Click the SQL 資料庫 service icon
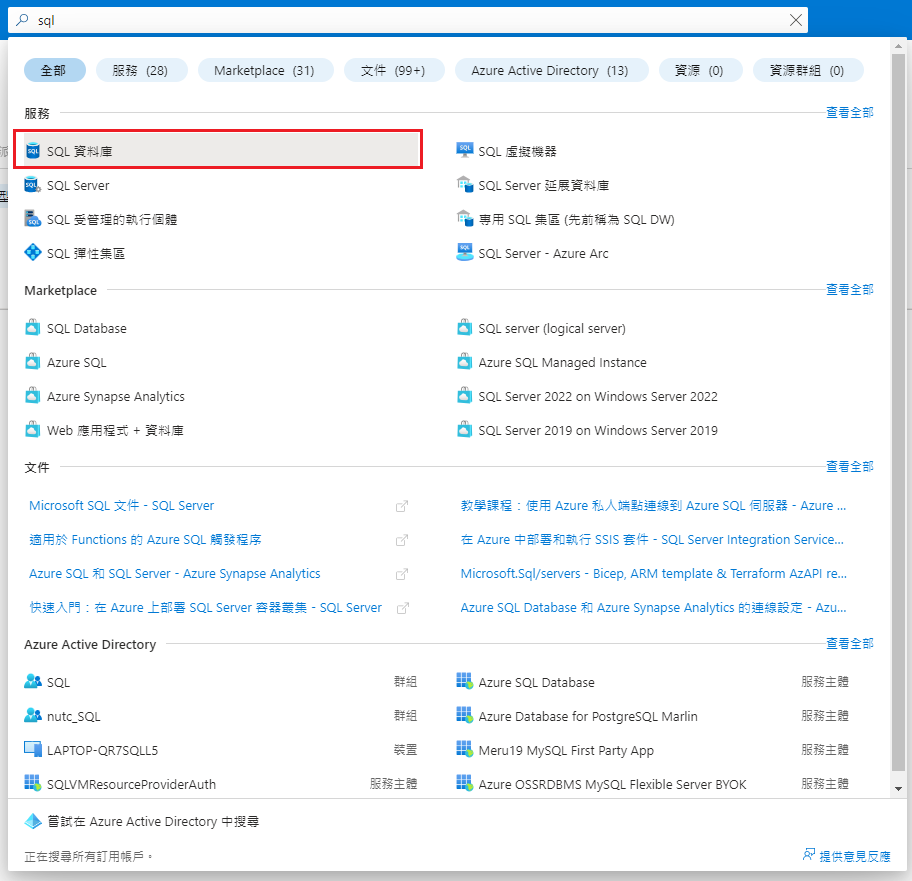Viewport: 912px width, 881px height. [x=33, y=151]
